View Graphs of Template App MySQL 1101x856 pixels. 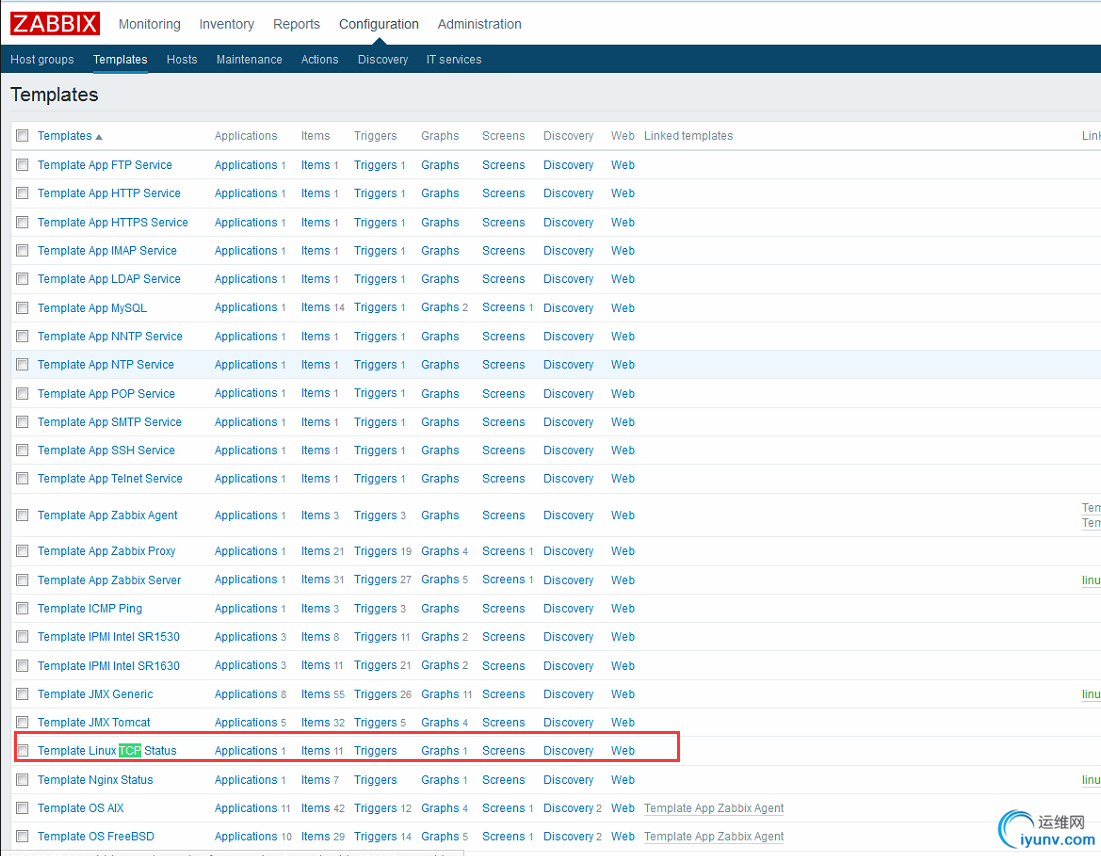(440, 308)
